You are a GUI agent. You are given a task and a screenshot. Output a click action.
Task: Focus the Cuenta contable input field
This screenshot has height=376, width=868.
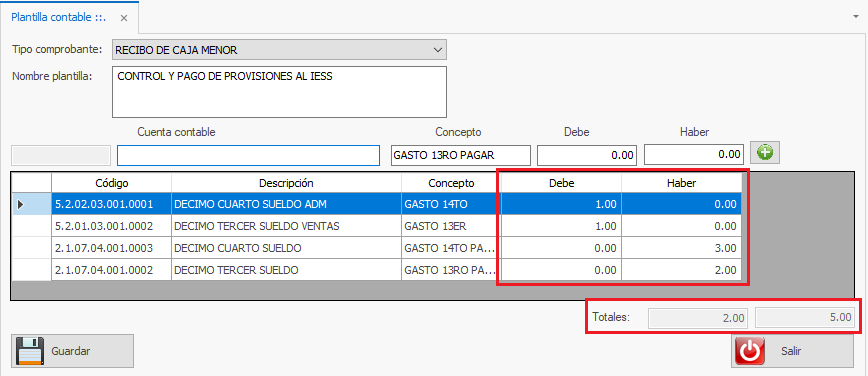(x=249, y=155)
